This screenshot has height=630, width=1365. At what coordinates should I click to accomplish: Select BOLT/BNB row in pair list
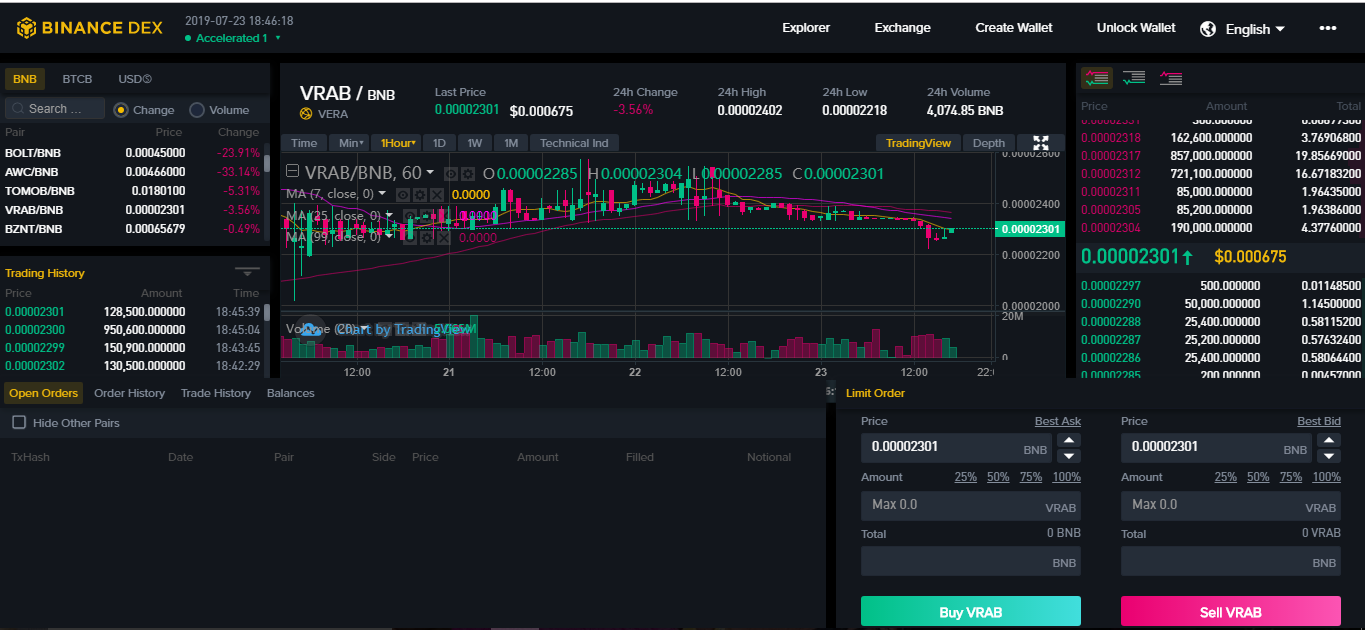[132, 153]
